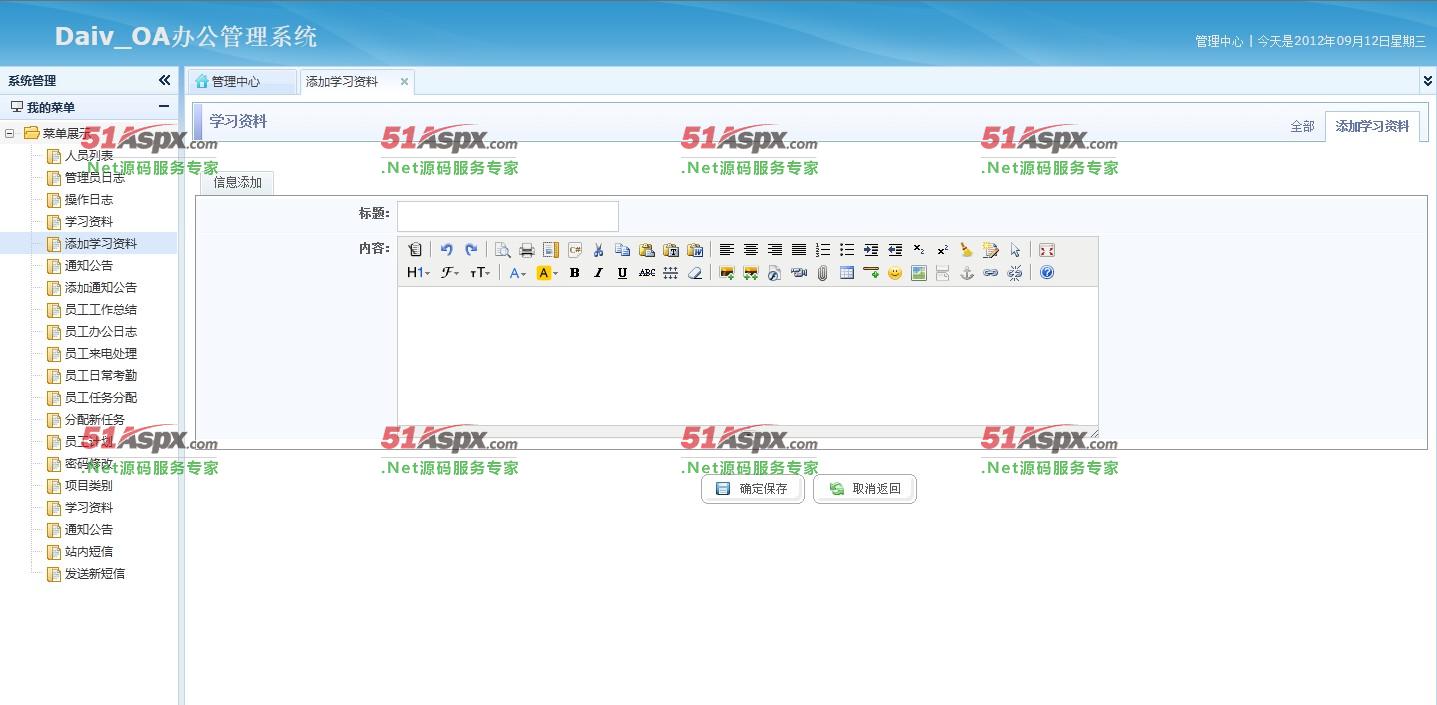Remove formatting with the eraser icon
The width and height of the screenshot is (1437, 705).
(x=695, y=273)
